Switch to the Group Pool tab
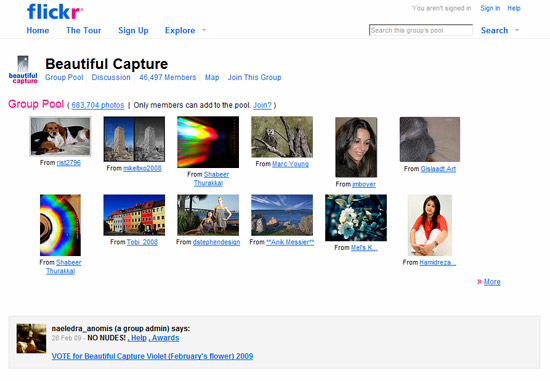550x381 pixels. coord(64,77)
